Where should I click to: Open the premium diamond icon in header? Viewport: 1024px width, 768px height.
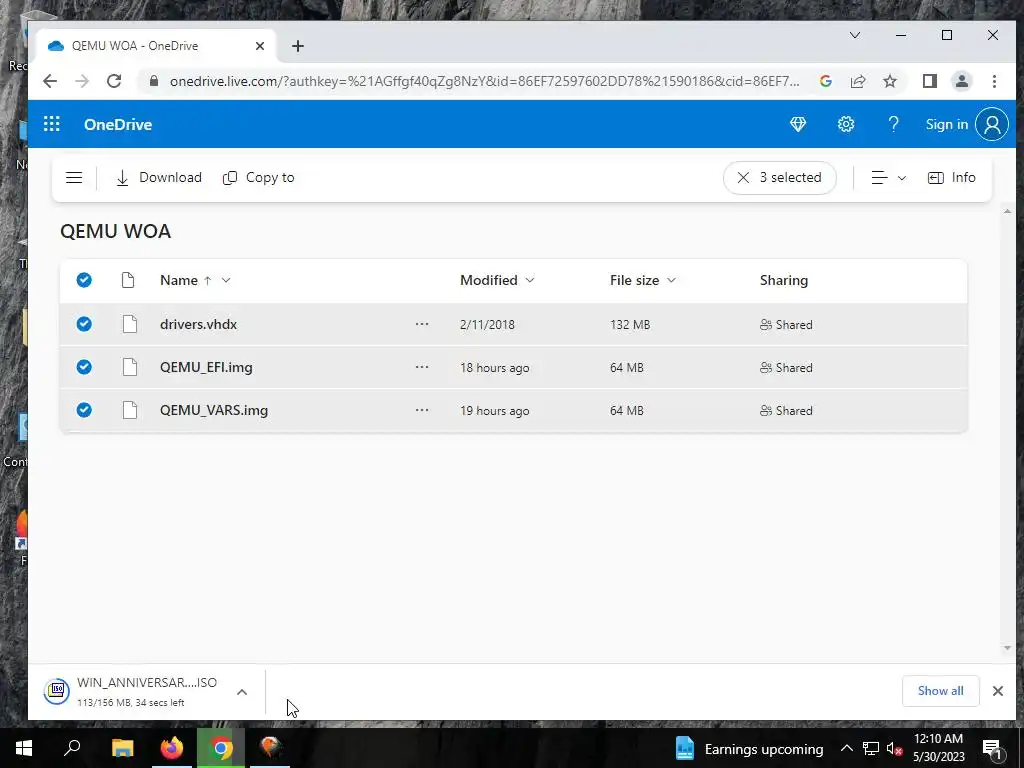[x=798, y=124]
